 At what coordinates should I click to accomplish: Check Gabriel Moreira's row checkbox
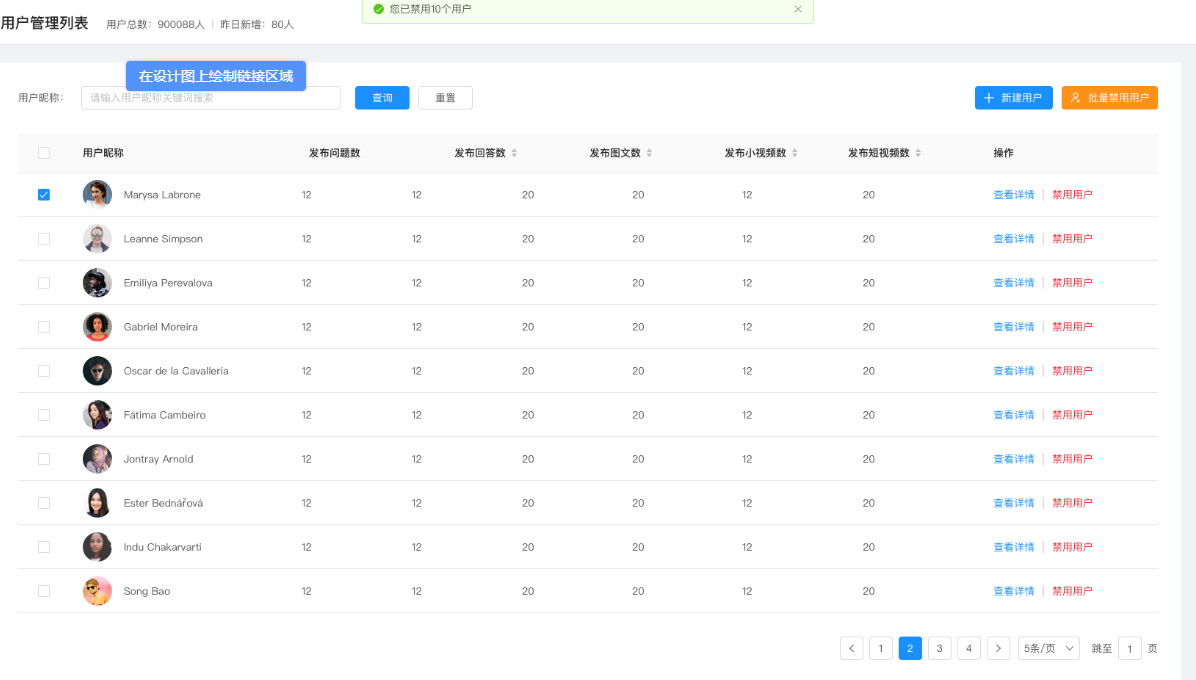point(44,327)
